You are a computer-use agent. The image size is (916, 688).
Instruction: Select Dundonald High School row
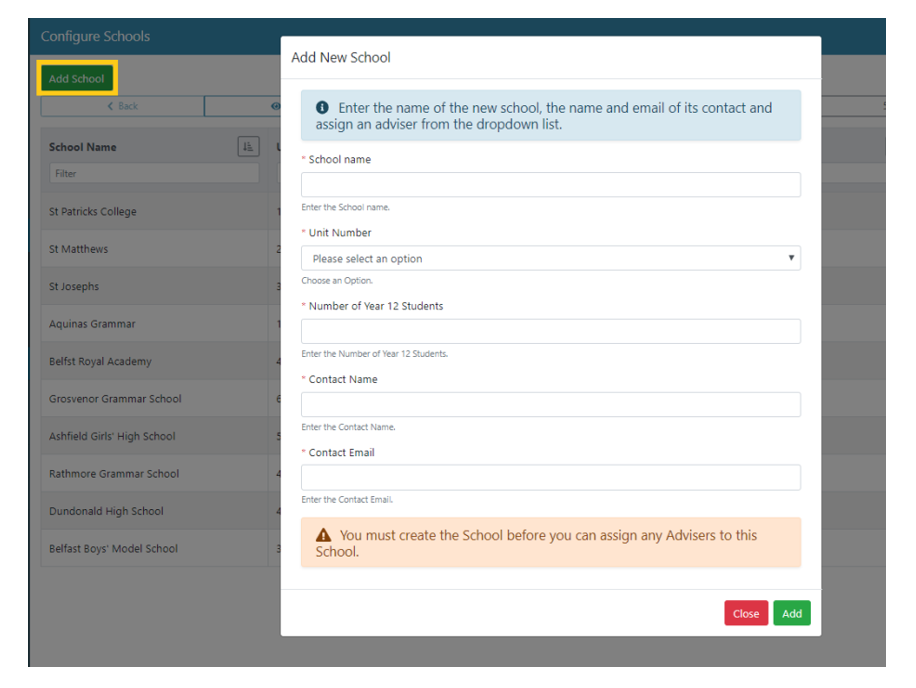coord(161,511)
